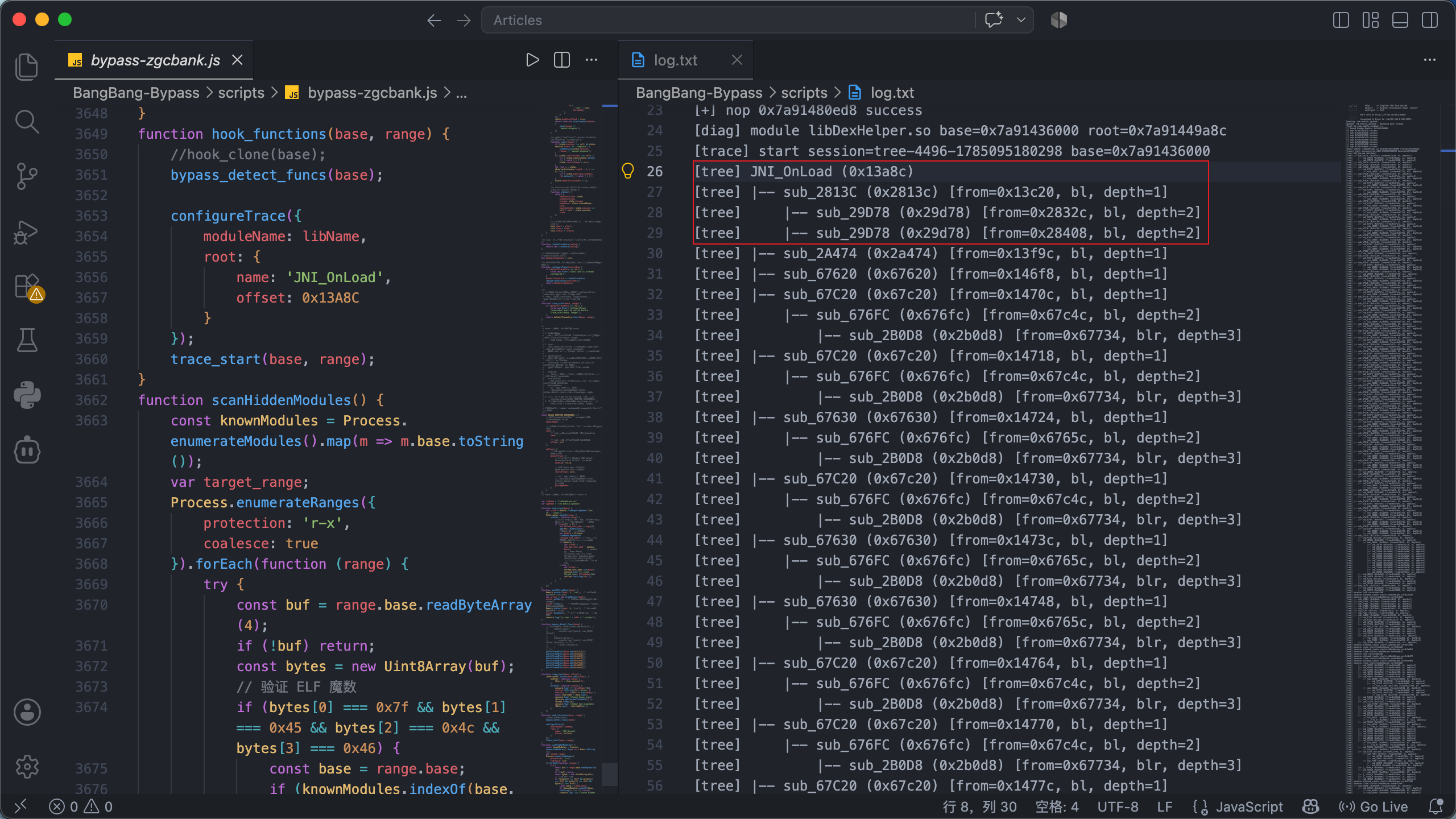Open BangBang-Bypass breadcrumb in log.txt editor
The width and height of the screenshot is (1456, 819).
point(699,93)
